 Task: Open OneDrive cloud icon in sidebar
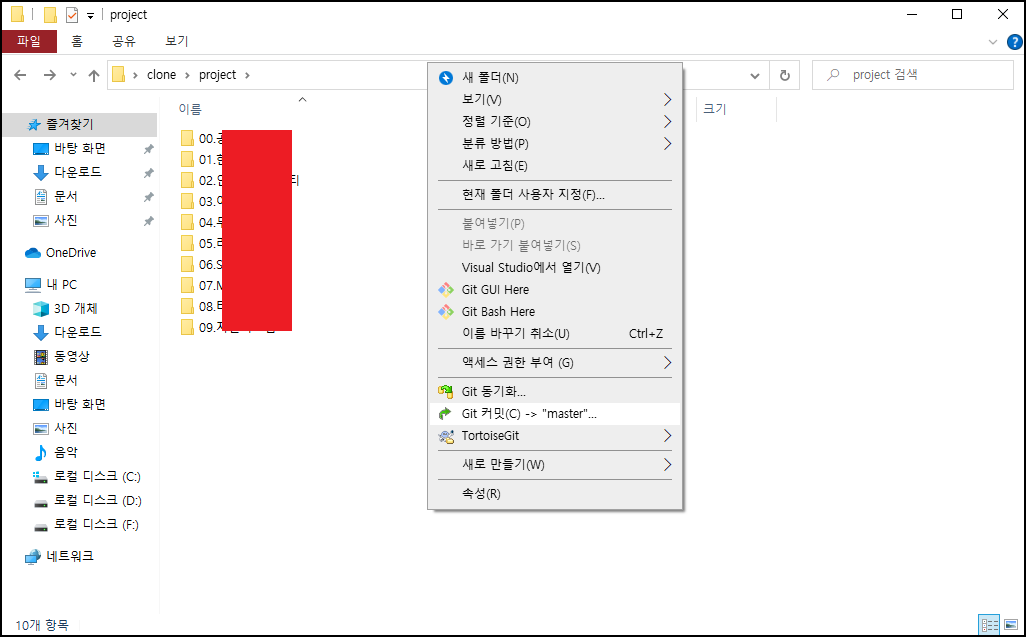pos(33,252)
